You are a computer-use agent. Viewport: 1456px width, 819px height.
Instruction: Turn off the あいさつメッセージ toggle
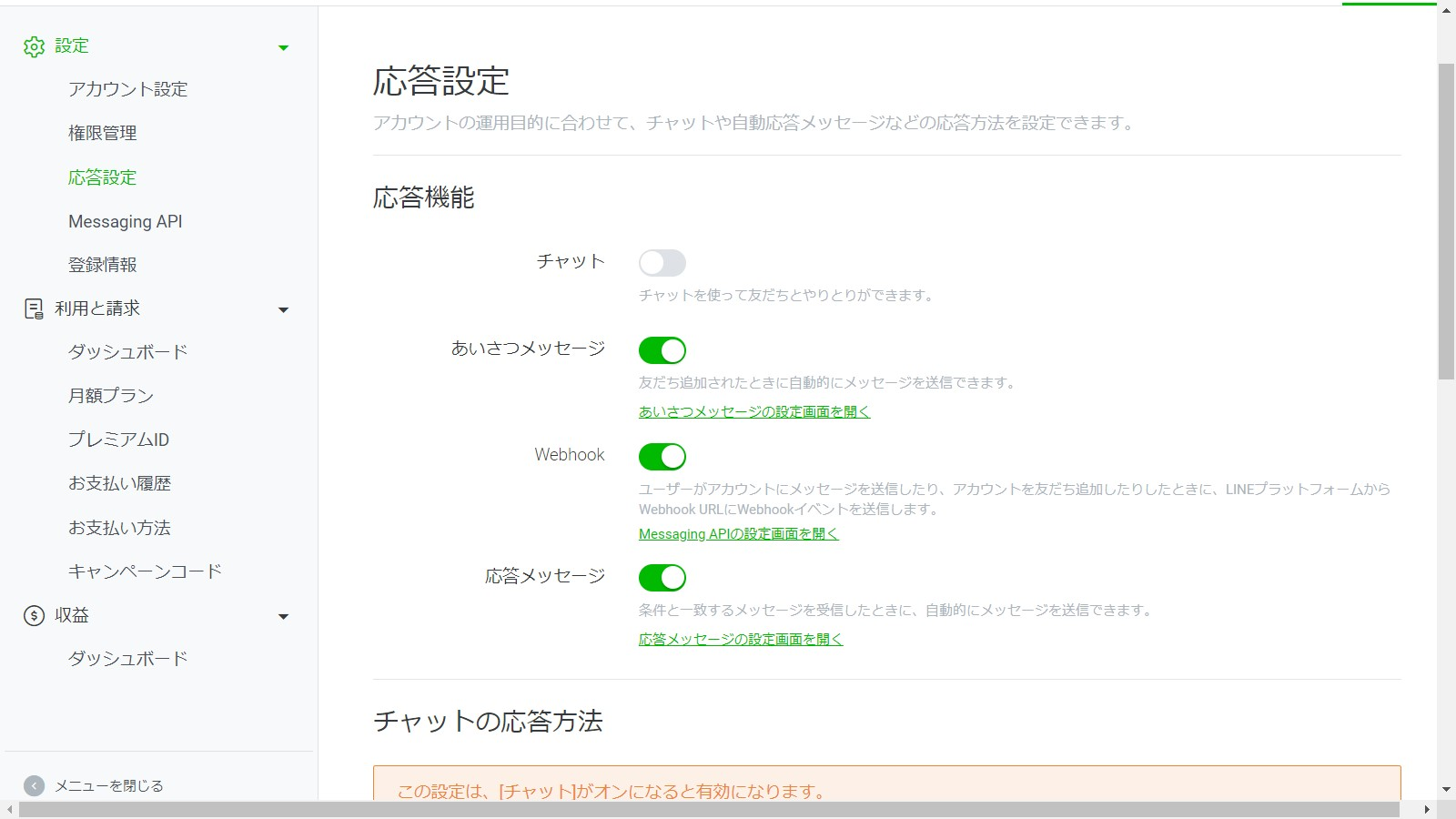point(662,350)
